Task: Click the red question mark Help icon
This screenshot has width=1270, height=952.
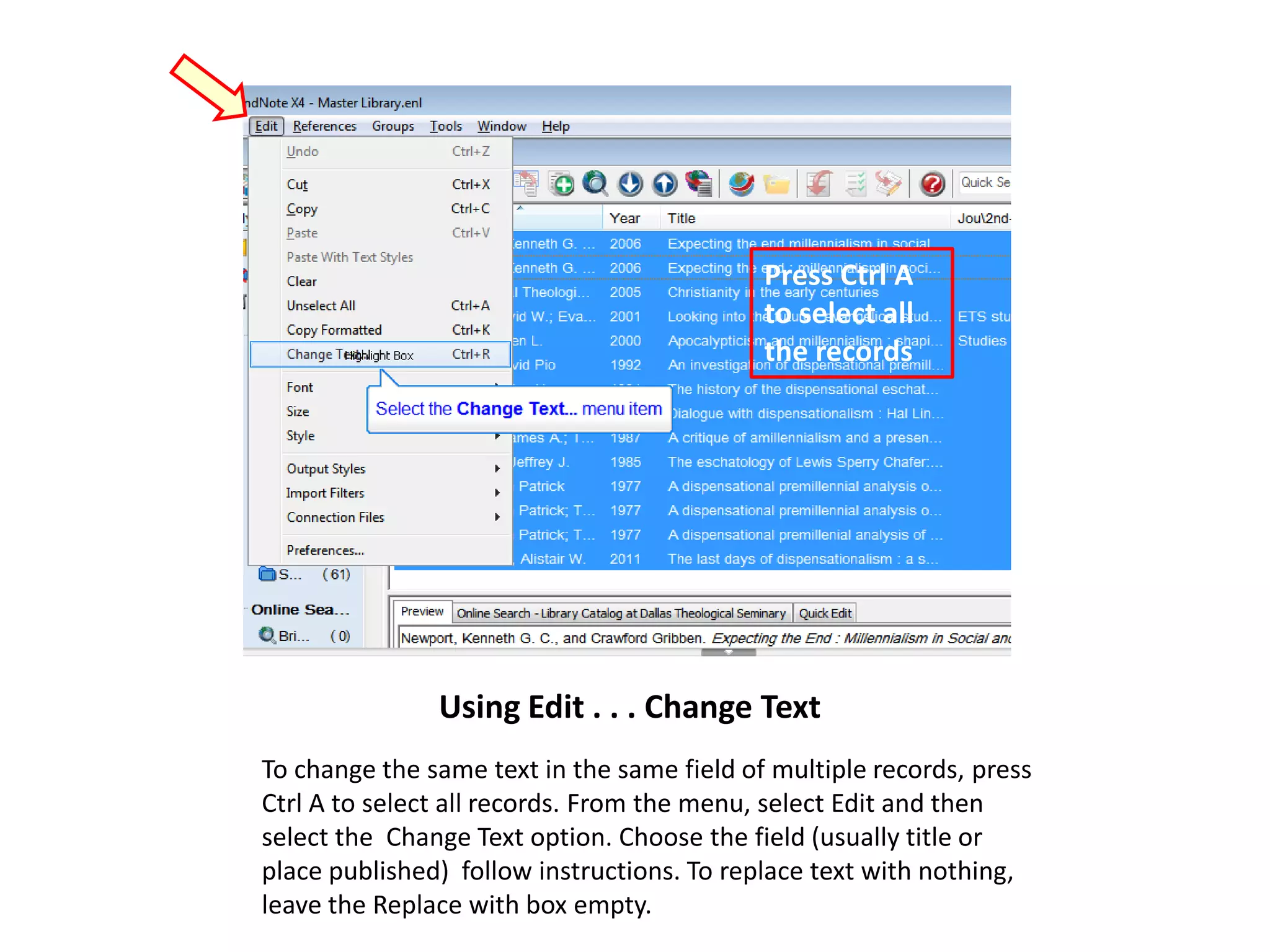Action: coord(932,184)
